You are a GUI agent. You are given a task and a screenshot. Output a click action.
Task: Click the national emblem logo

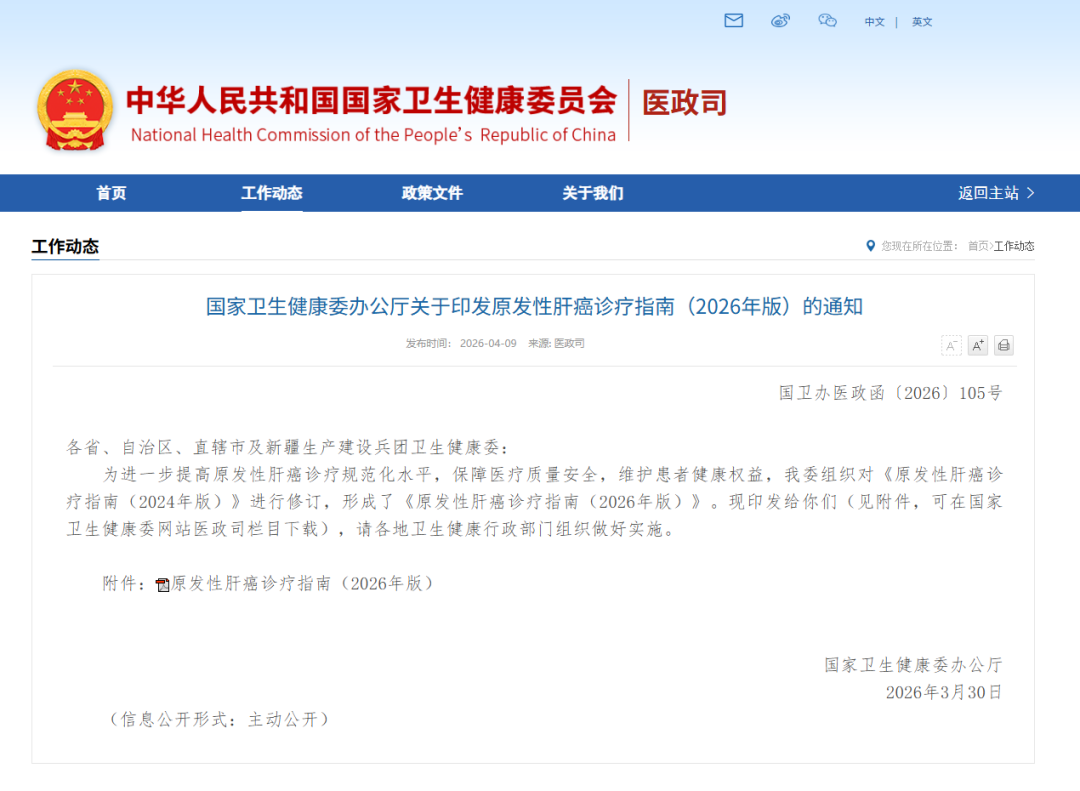point(75,110)
